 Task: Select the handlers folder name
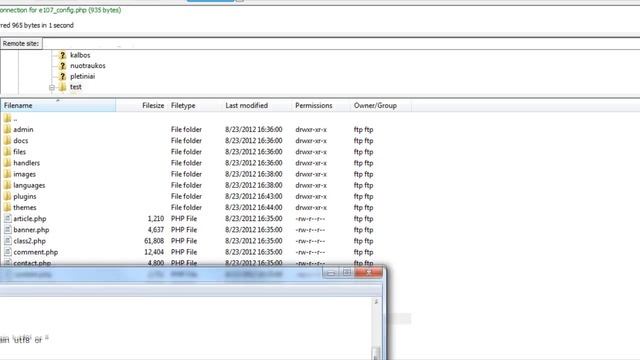tap(27, 163)
